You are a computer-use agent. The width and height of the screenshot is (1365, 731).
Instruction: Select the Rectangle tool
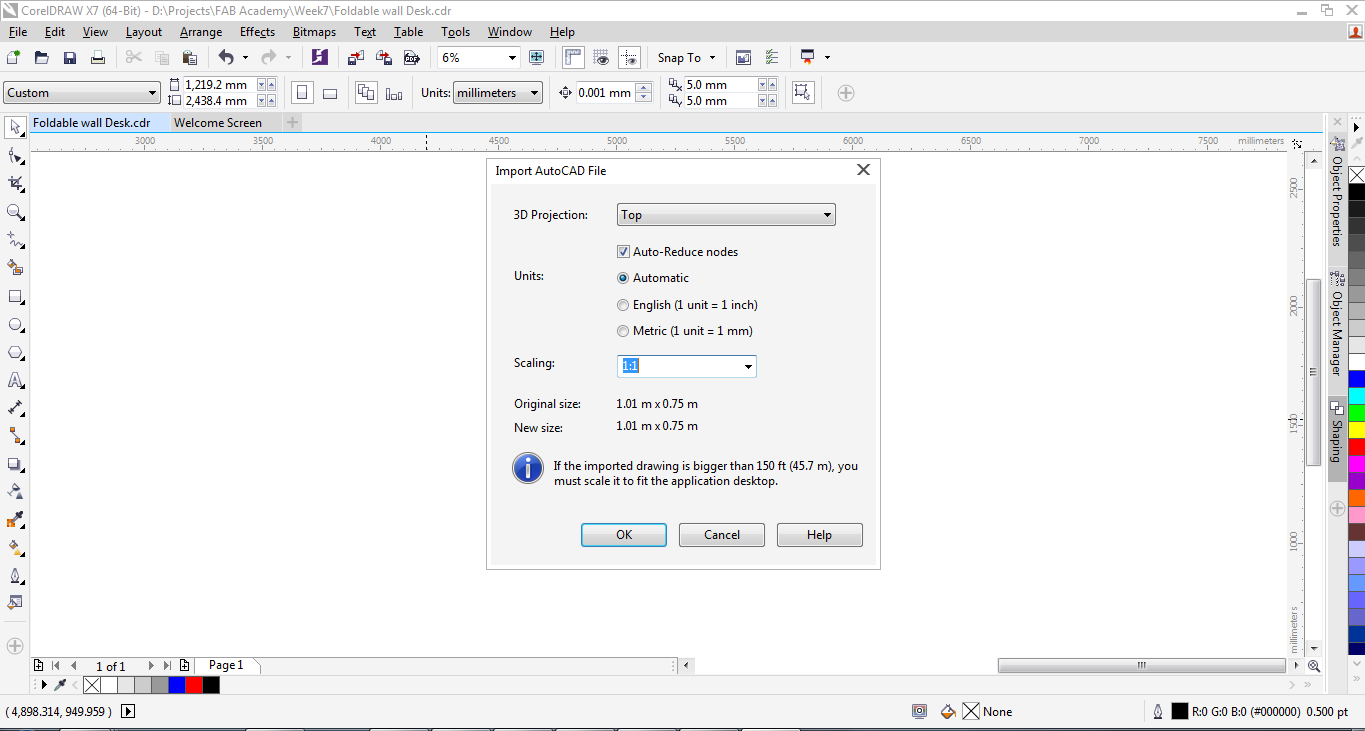pos(15,297)
